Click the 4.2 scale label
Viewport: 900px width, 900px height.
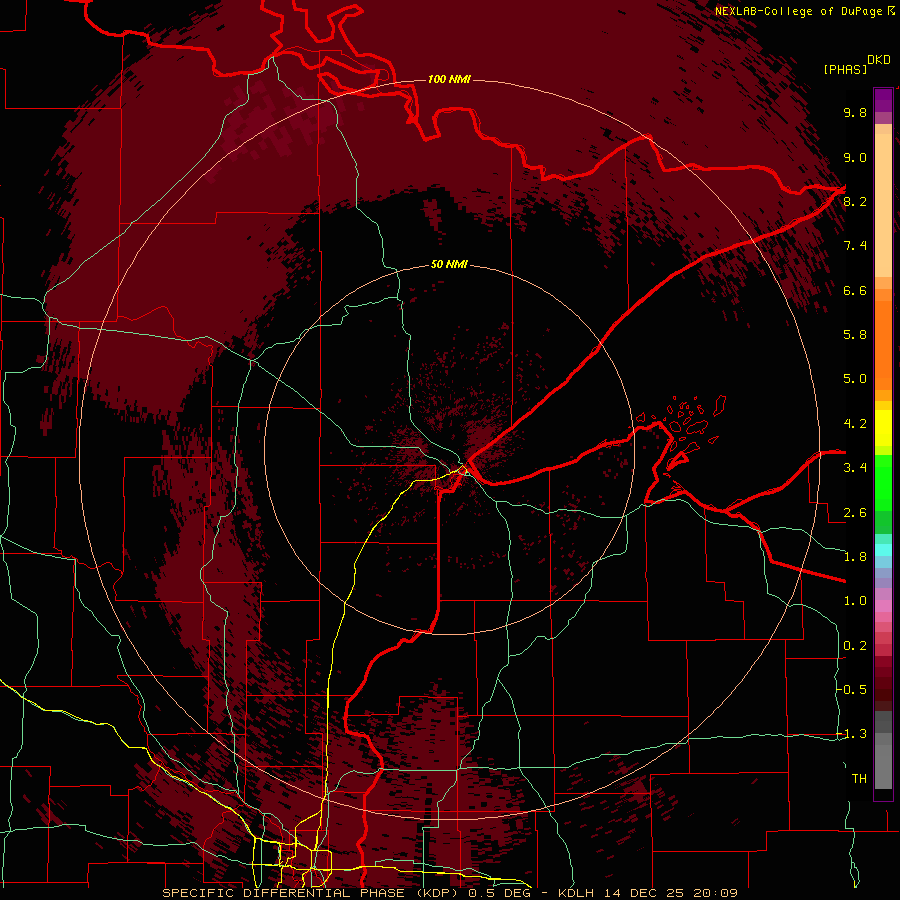click(x=855, y=424)
